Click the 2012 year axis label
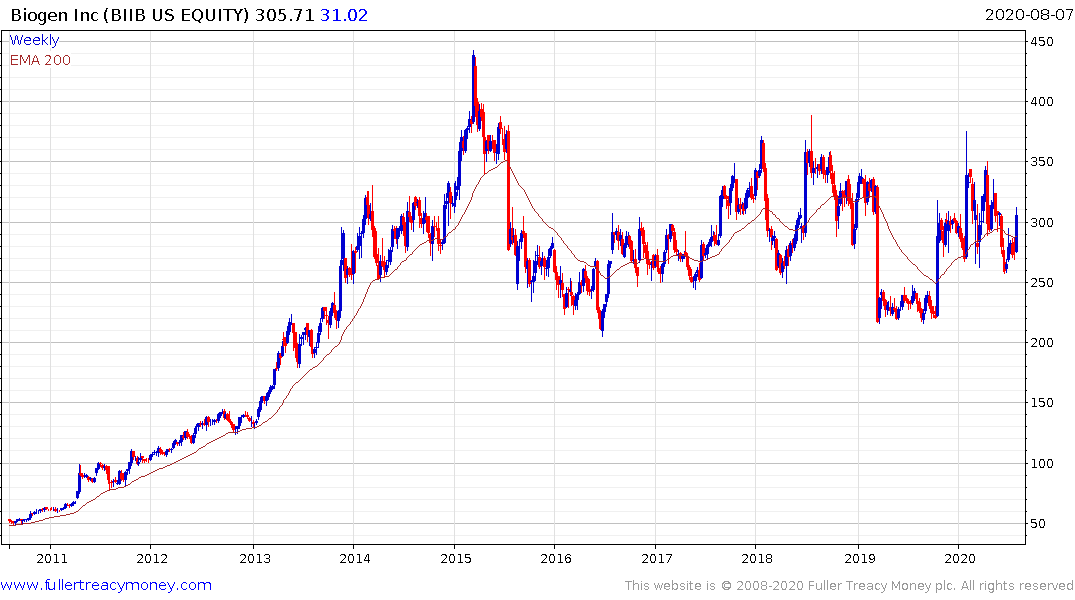The width and height of the screenshot is (1075, 600). (152, 558)
